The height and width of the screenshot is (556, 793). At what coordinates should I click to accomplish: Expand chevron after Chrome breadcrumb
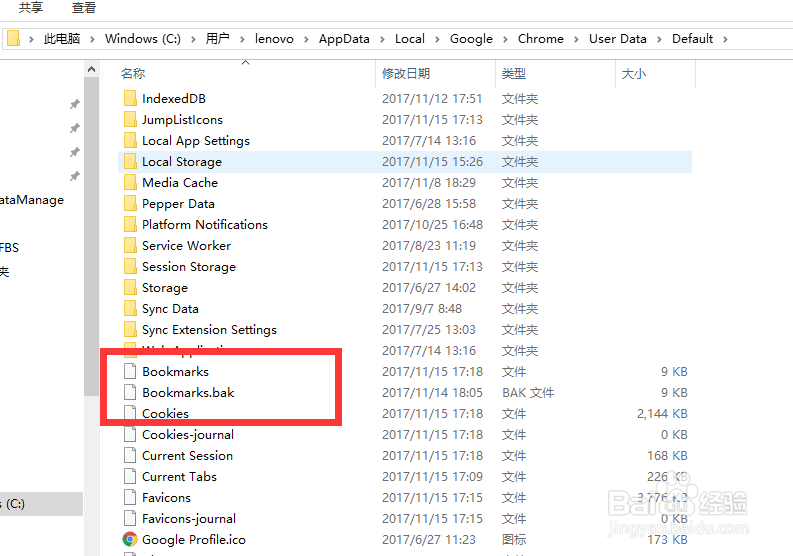pos(576,39)
